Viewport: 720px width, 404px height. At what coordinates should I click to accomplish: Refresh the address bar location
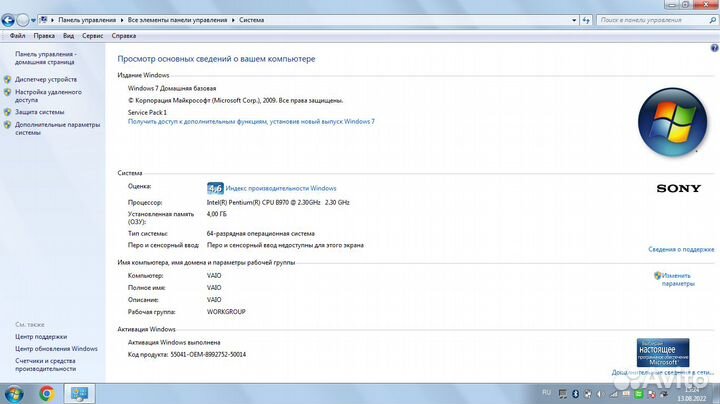click(586, 20)
